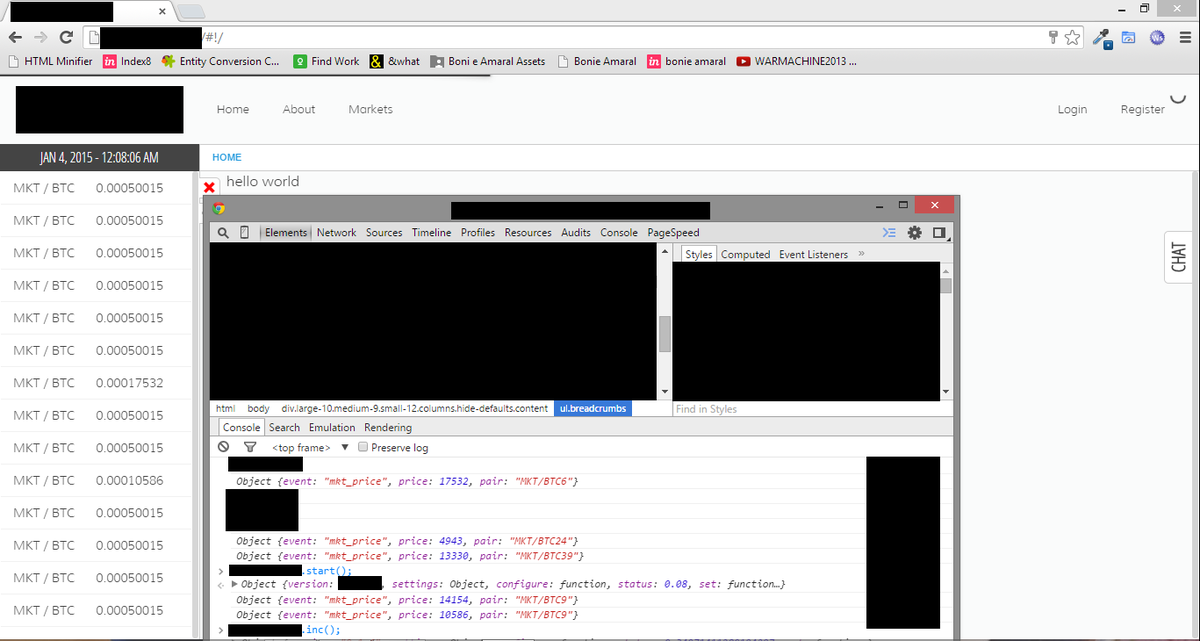The height and width of the screenshot is (641, 1200).
Task: Click the Register link
Action: pos(1142,109)
